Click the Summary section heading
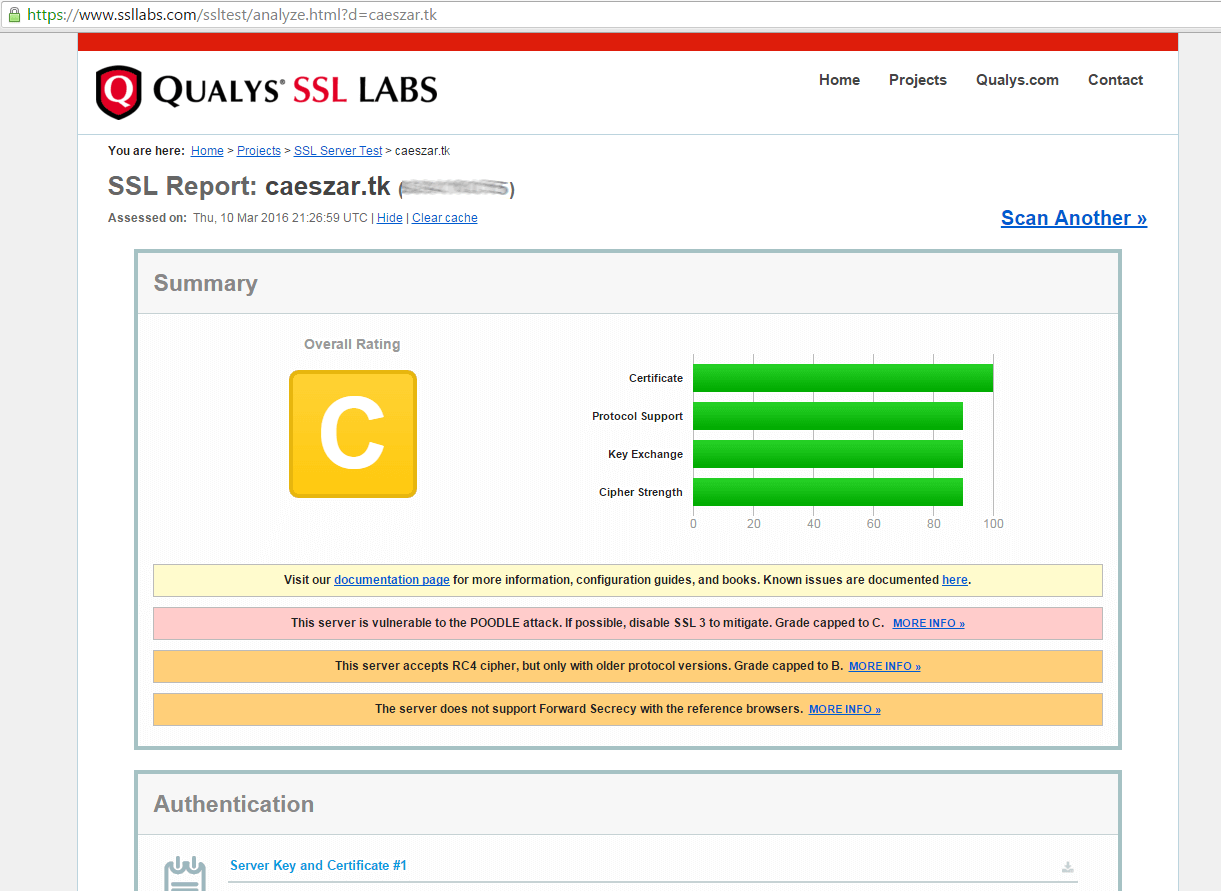This screenshot has width=1221, height=891. click(206, 284)
